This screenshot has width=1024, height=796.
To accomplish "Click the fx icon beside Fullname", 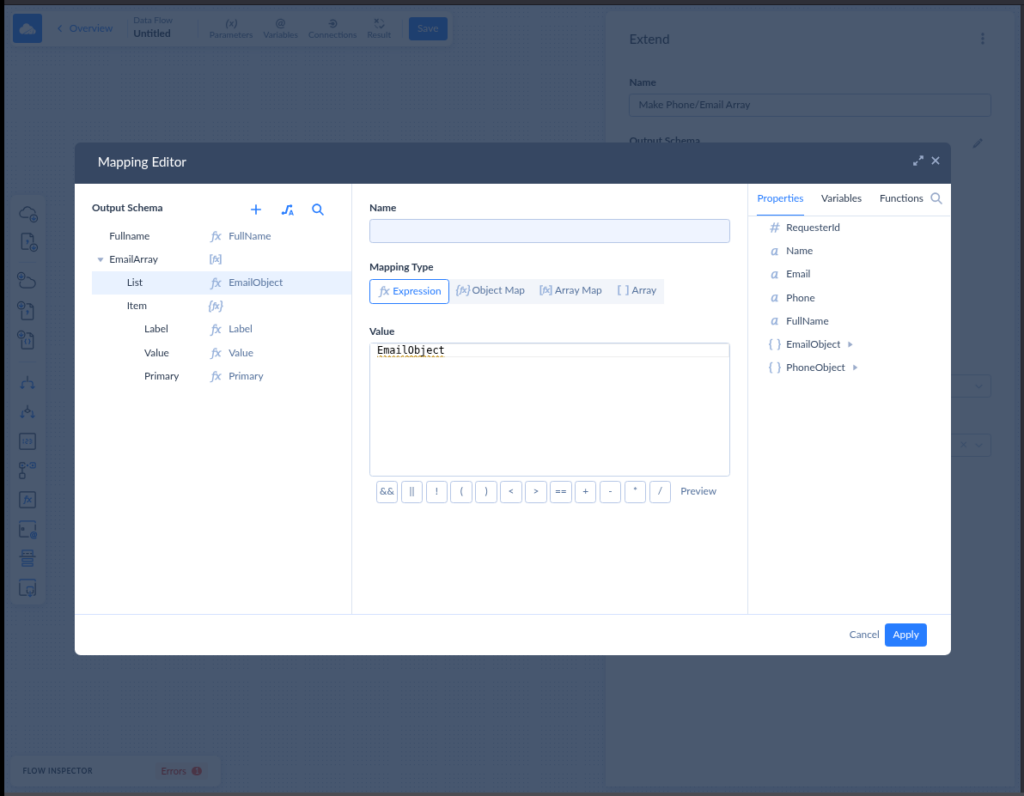I will tap(216, 236).
